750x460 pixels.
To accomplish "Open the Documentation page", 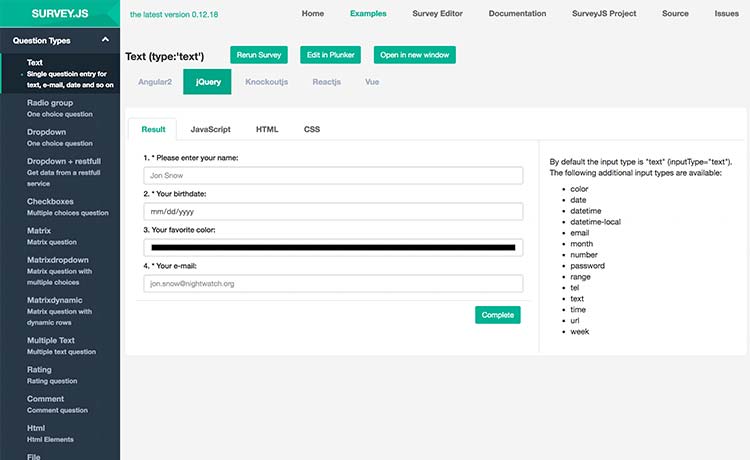I will tap(517, 13).
